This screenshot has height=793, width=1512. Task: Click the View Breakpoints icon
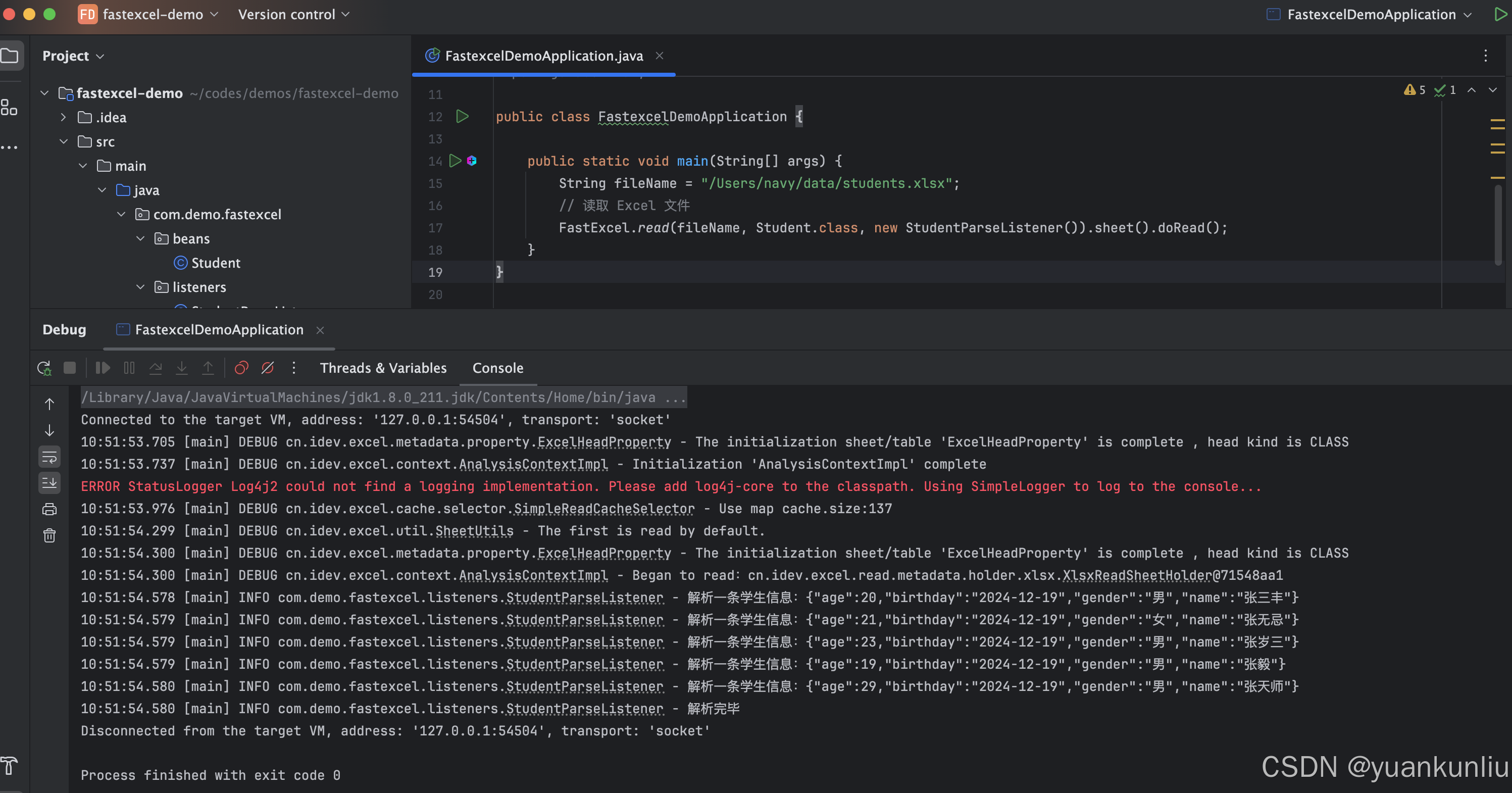click(x=241, y=368)
